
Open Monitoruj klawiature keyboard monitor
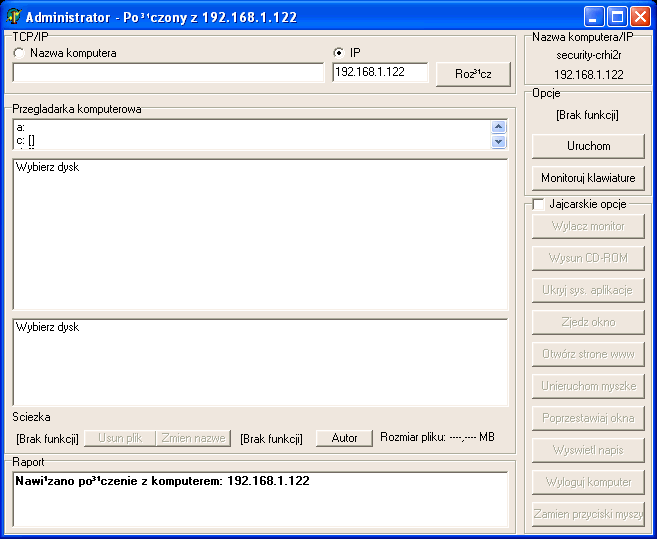tap(588, 178)
